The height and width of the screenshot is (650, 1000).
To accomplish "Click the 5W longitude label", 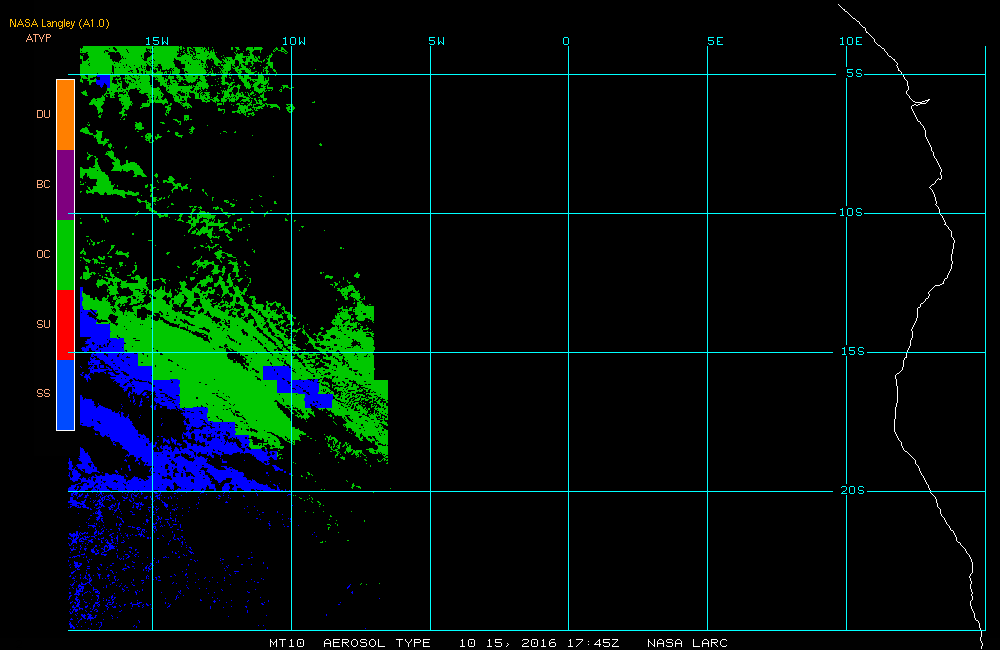I will [x=437, y=41].
